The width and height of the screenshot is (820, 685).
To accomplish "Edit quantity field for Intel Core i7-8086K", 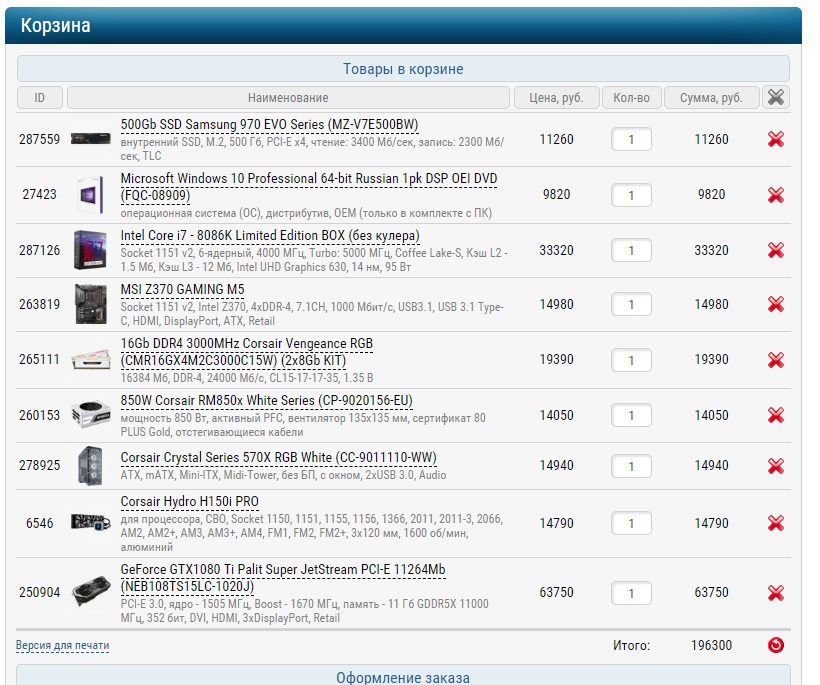I will coord(631,250).
